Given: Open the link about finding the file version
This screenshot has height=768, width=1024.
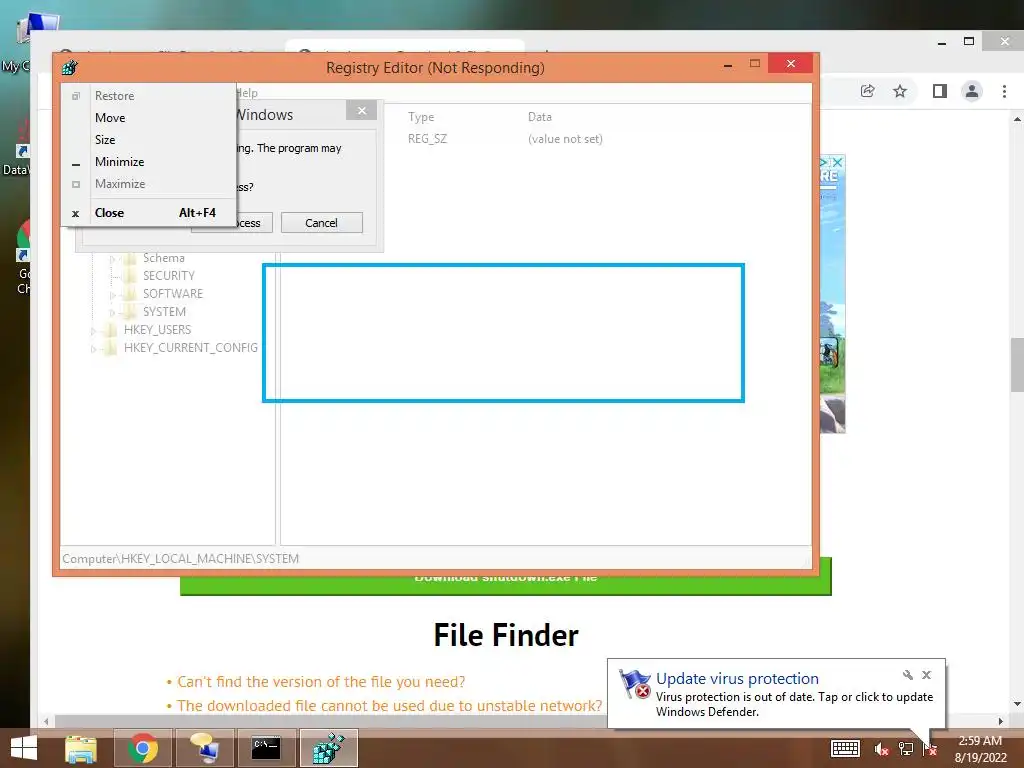Looking at the screenshot, I should [321, 682].
